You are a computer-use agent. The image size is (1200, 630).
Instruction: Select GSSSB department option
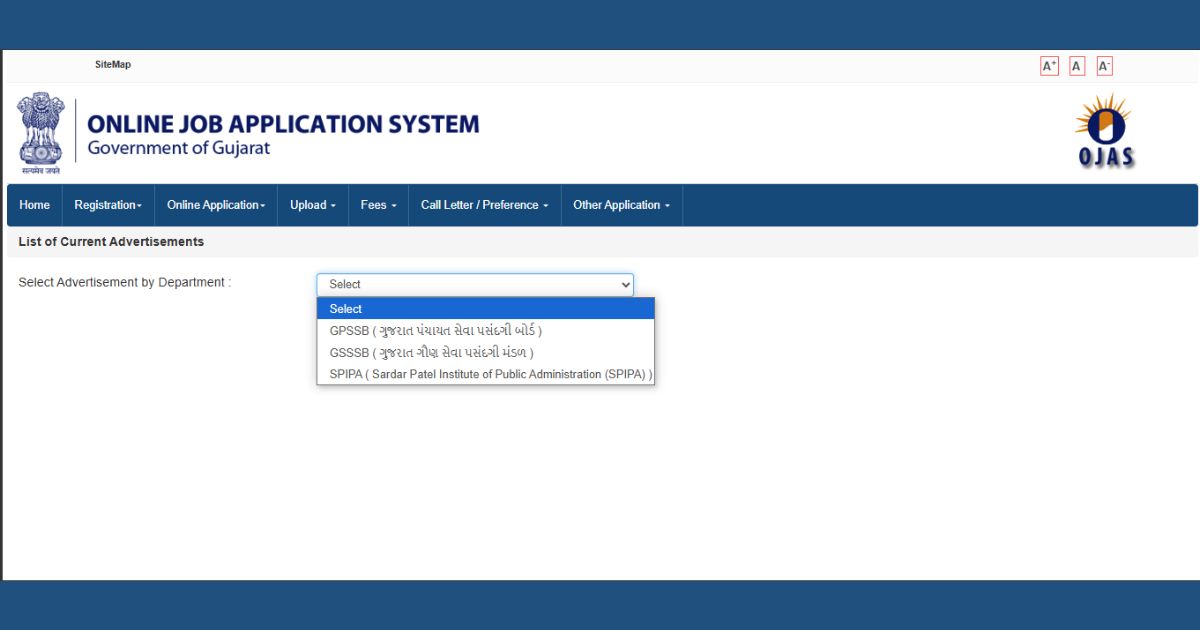[x=486, y=352]
